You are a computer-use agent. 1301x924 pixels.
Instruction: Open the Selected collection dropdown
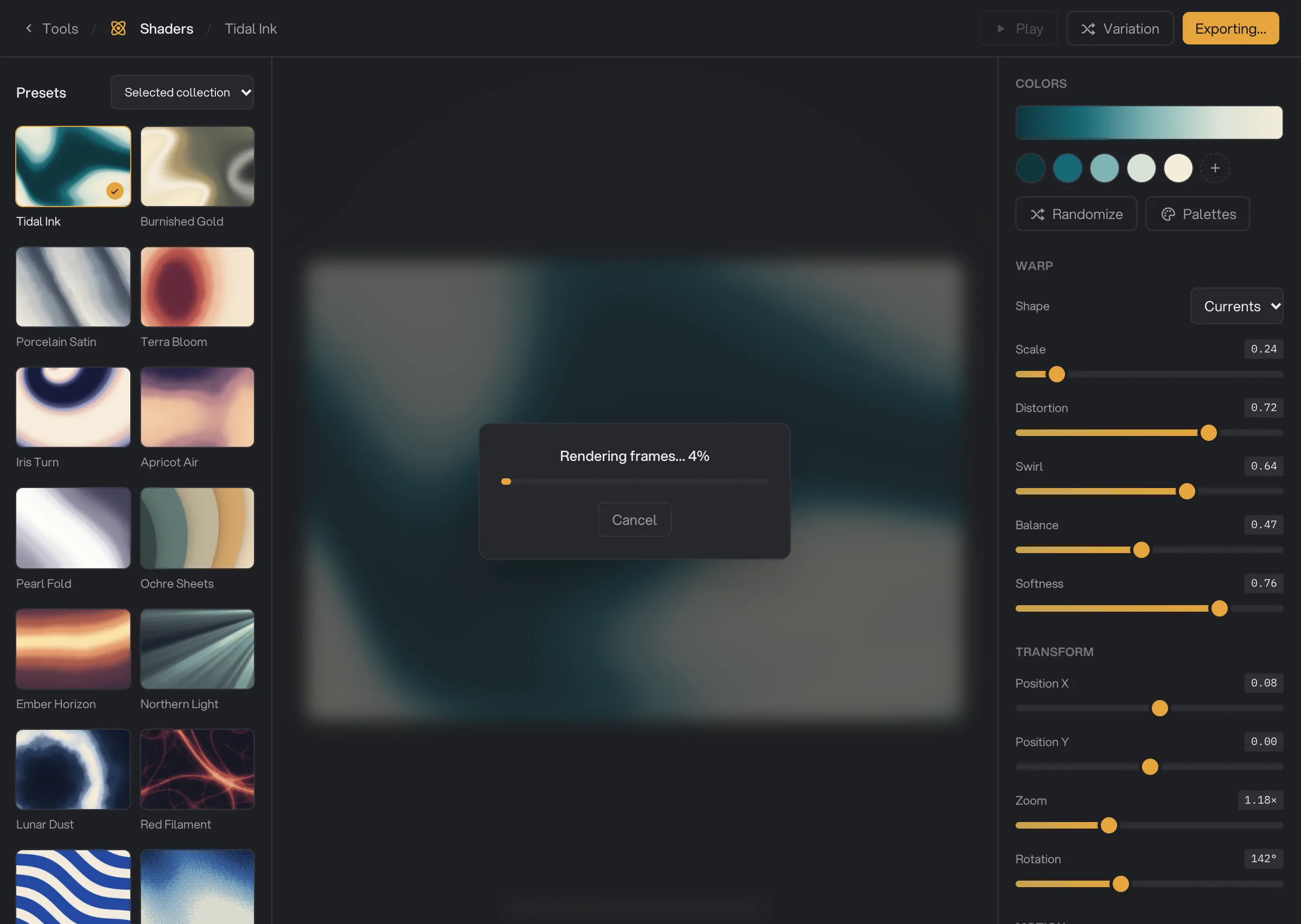(182, 92)
